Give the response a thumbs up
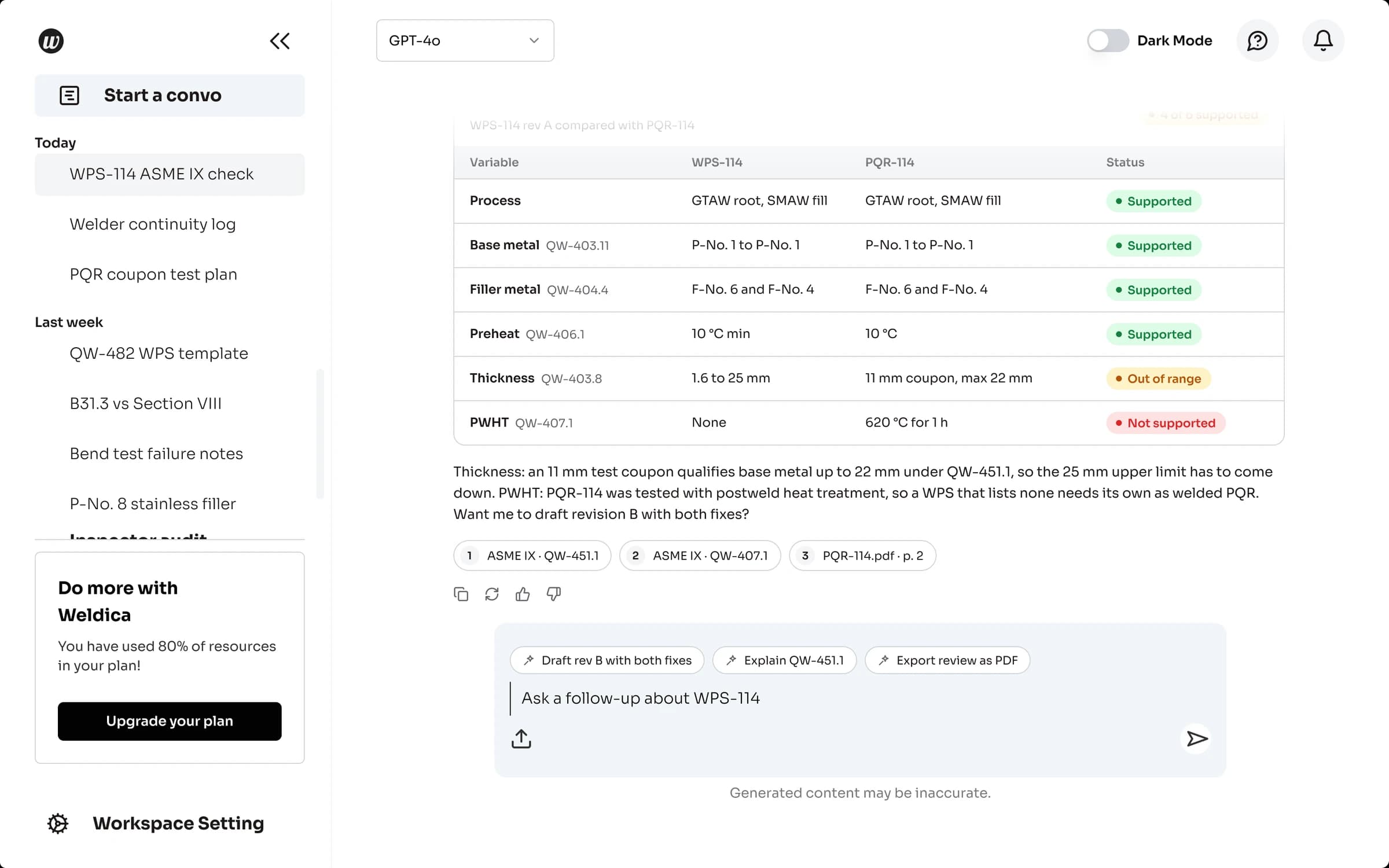The height and width of the screenshot is (868, 1389). pos(523,594)
